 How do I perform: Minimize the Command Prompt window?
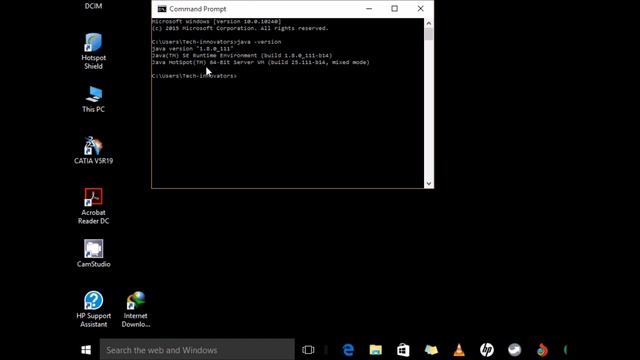click(369, 9)
